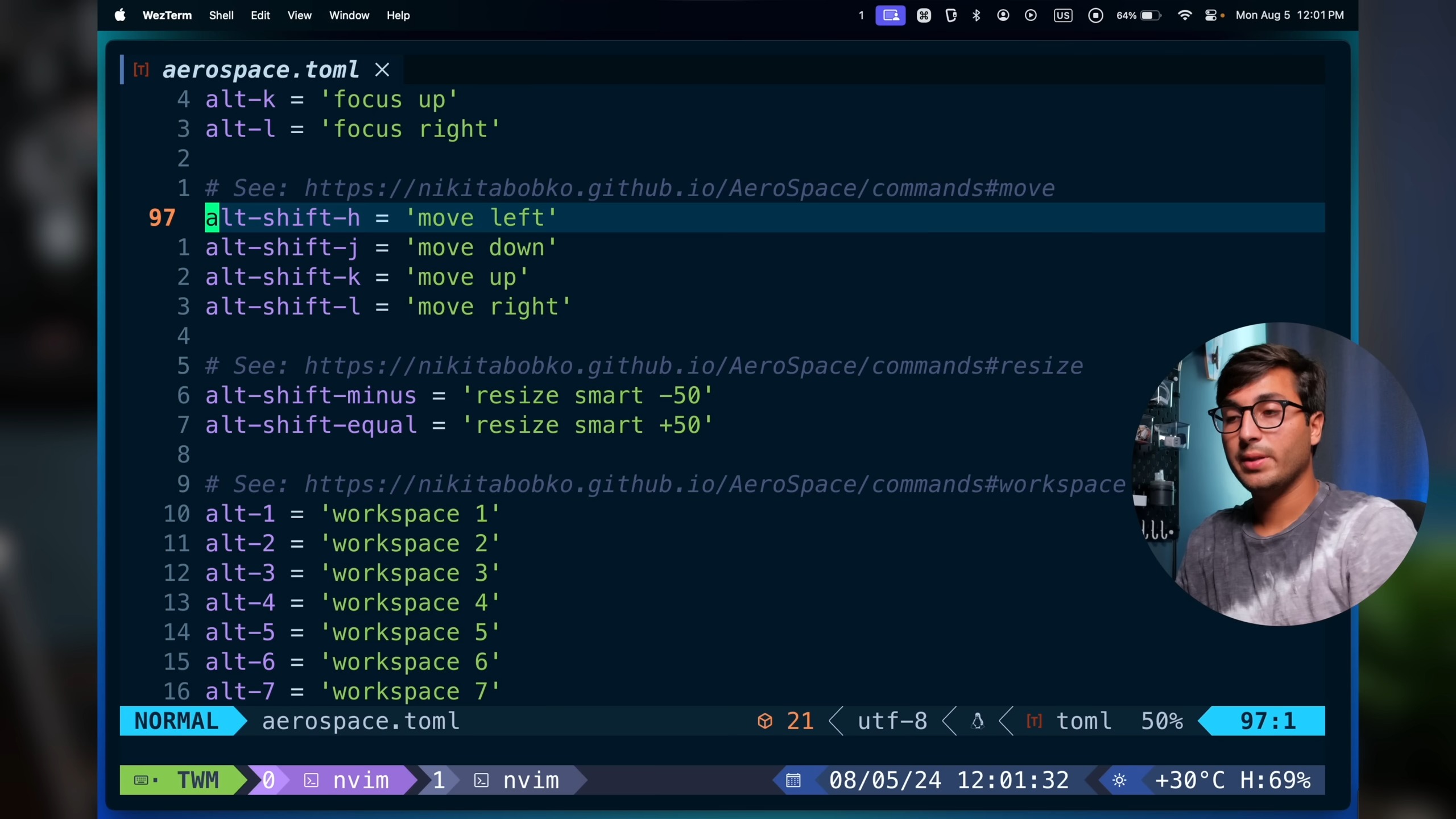Open the commands#resize documentation URL
This screenshot has height=819, width=1456.
click(693, 366)
